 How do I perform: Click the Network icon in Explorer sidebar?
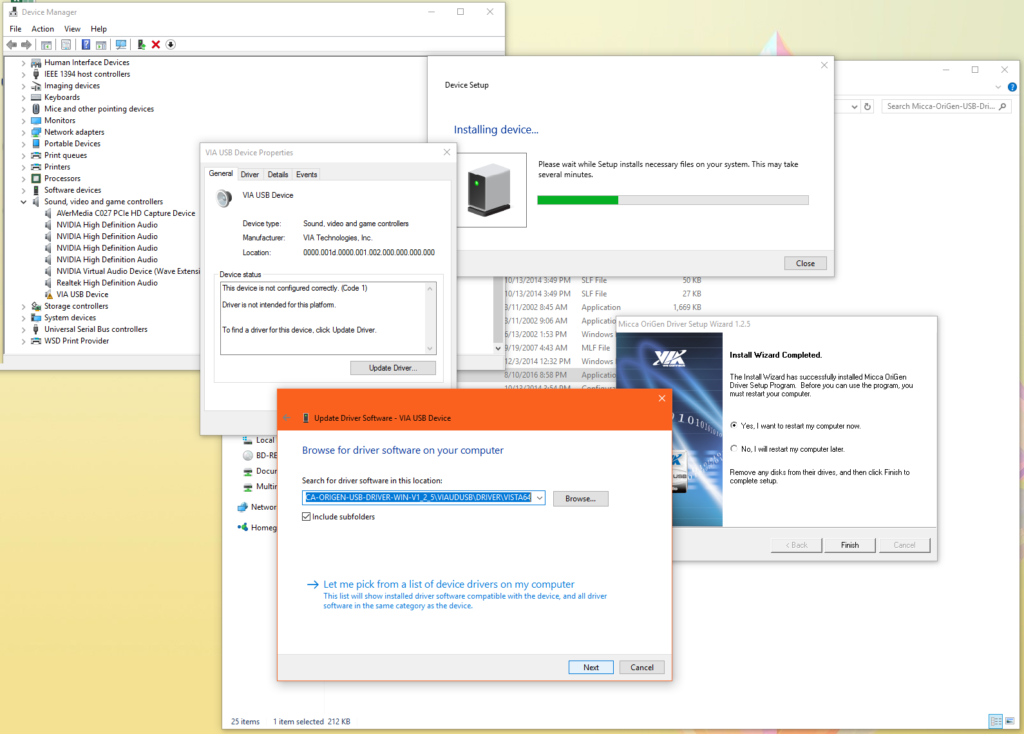pos(243,507)
